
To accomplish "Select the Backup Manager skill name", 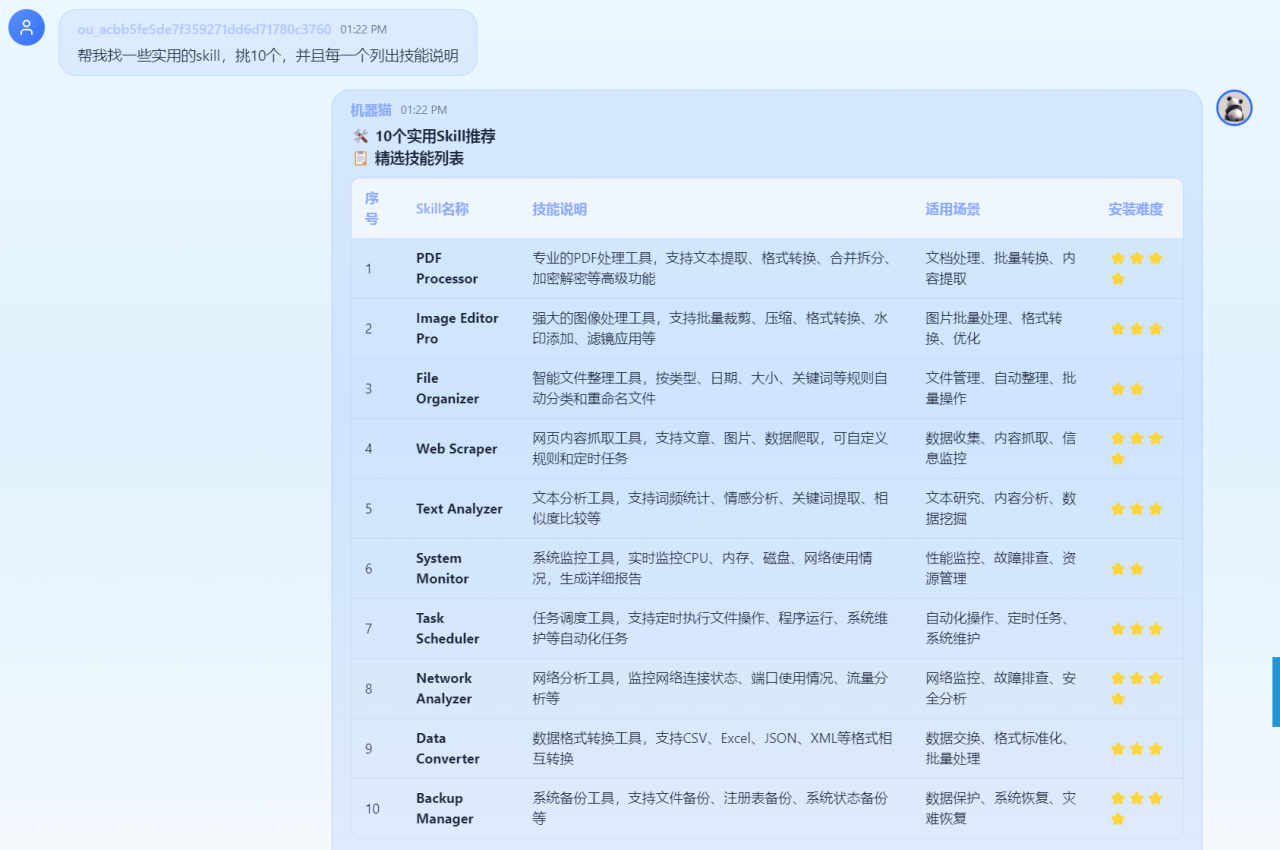I will point(444,808).
